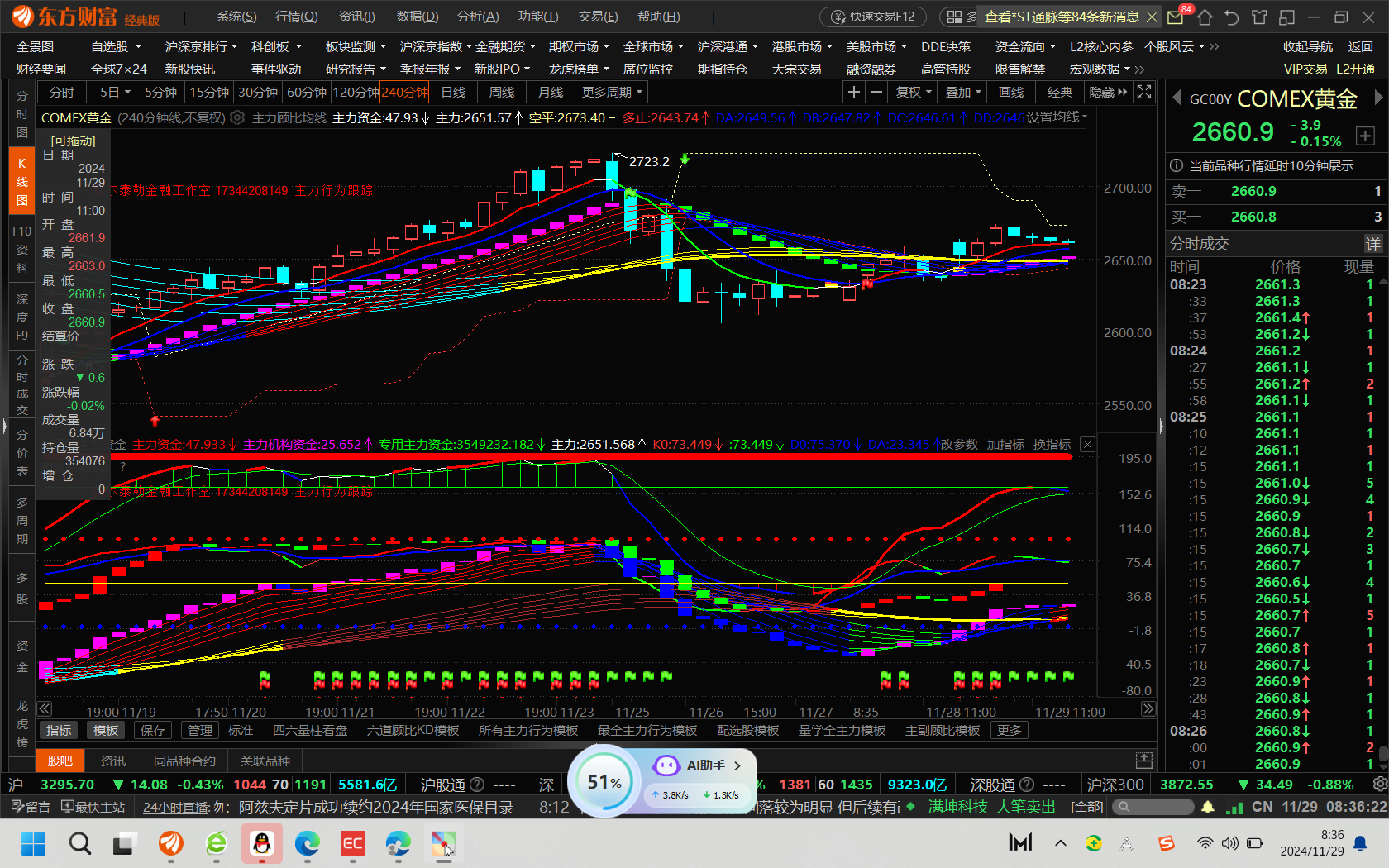
Task: Open the K线图 side tab
Action: pos(21,181)
